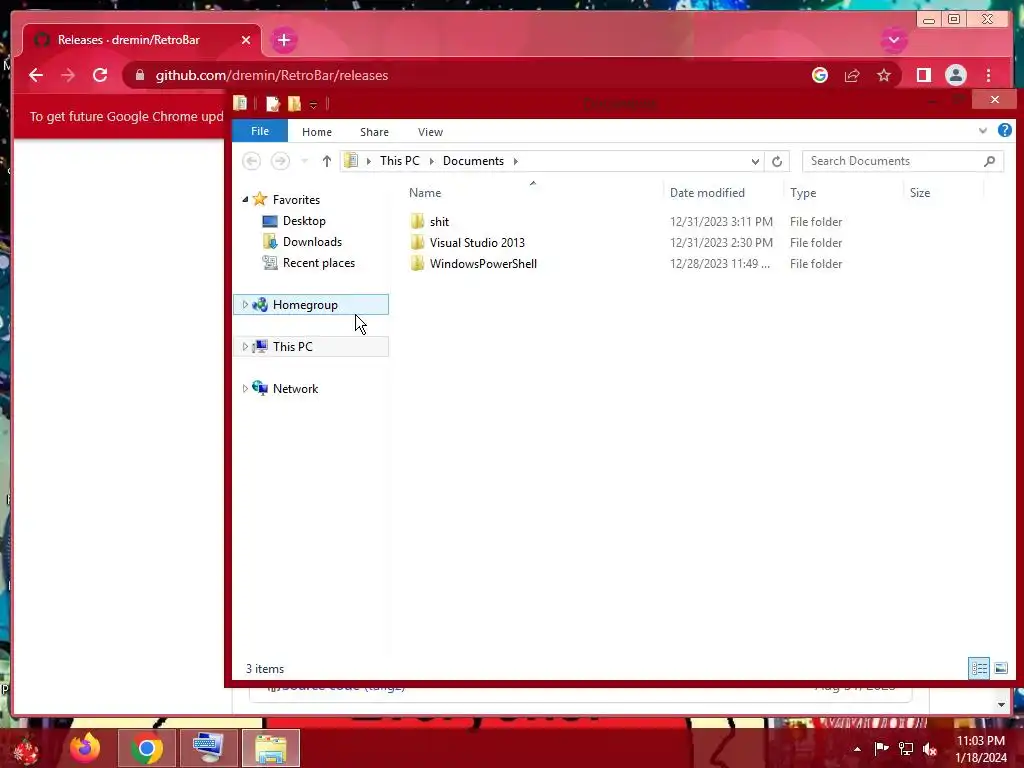Go up one folder level

tap(327, 161)
